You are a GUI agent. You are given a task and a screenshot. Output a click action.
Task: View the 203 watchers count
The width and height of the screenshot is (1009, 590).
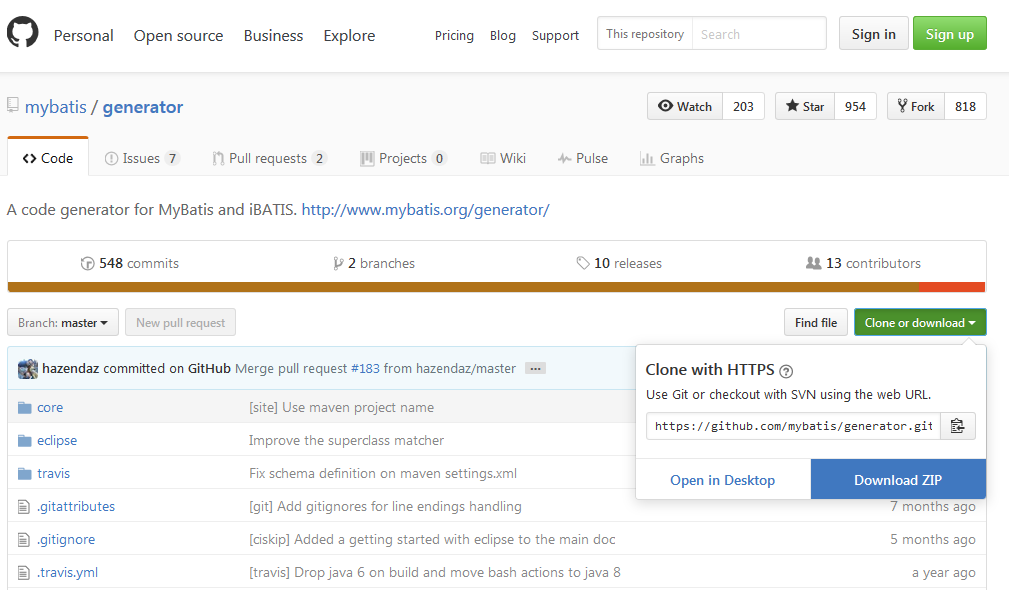point(743,106)
